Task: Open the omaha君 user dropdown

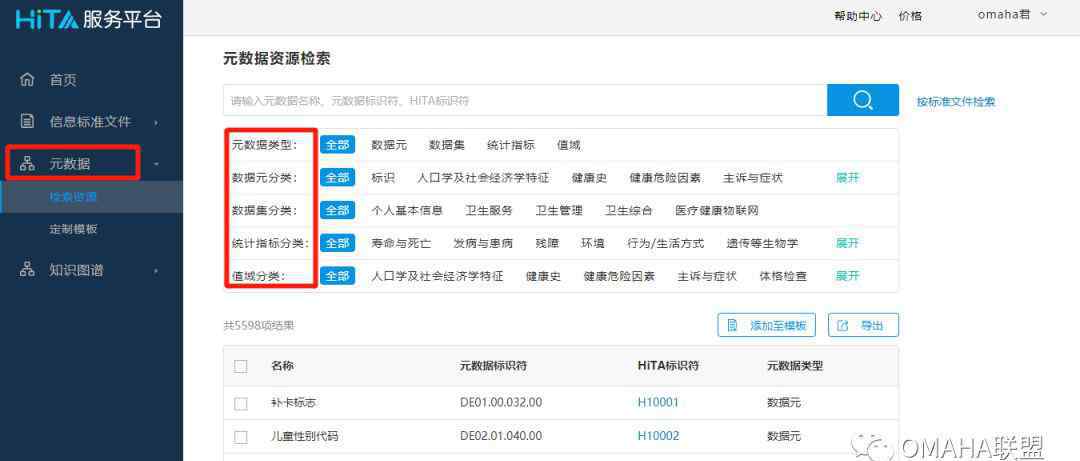Action: pyautogui.click(x=1012, y=15)
